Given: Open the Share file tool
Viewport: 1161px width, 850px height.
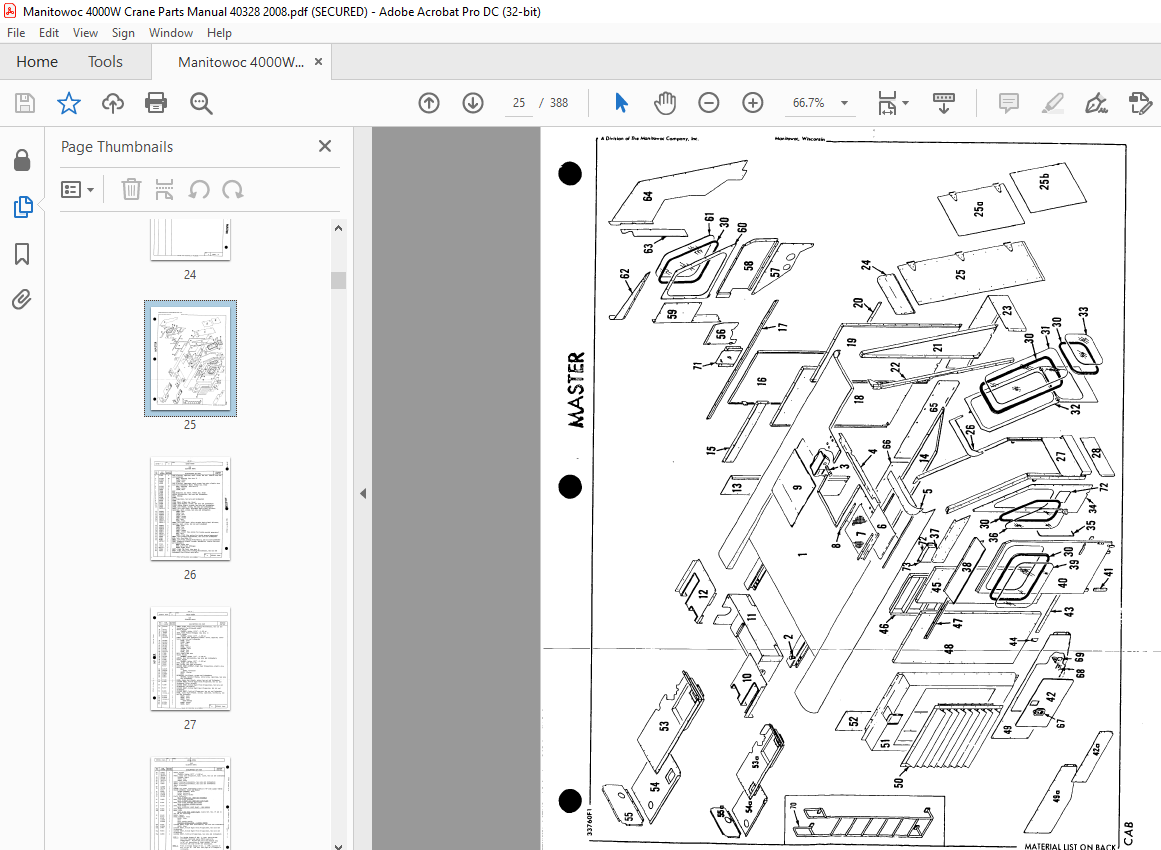Looking at the screenshot, I should (1140, 103).
